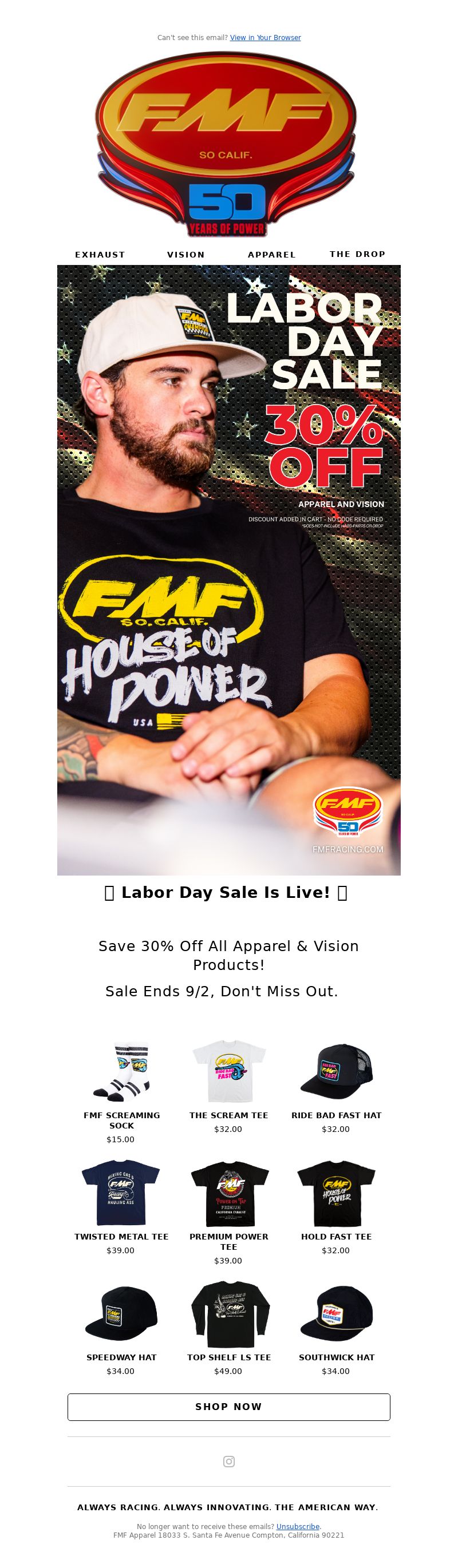Click the Instagram icon in footer
458x1568 pixels.
229,1462
